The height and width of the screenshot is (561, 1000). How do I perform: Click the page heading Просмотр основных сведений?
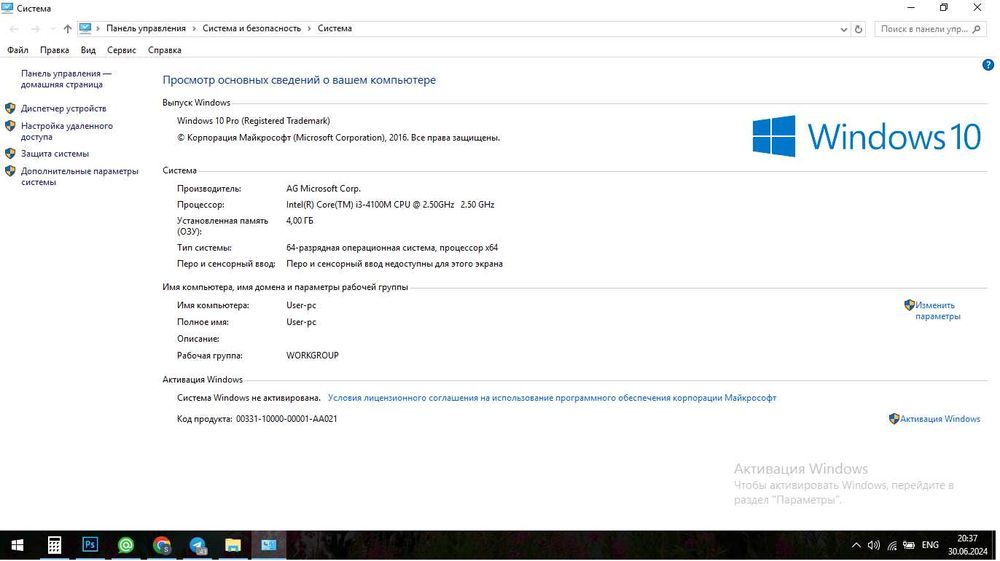[299, 80]
